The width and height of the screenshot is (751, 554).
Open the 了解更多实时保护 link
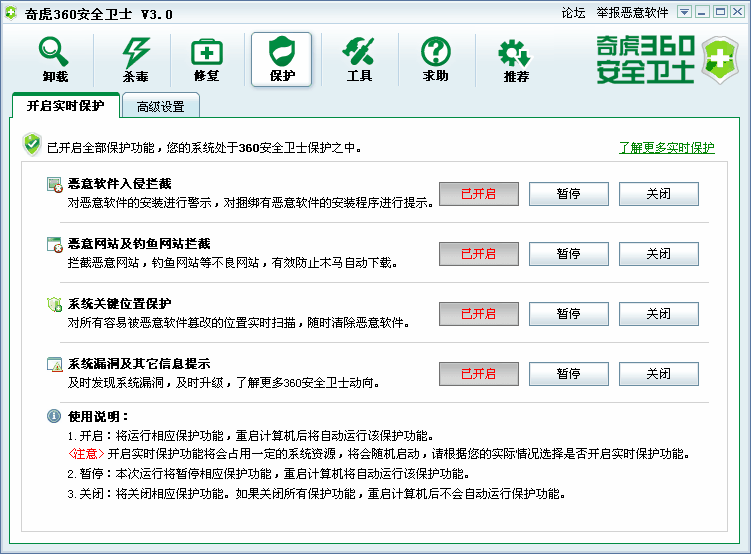coord(667,147)
